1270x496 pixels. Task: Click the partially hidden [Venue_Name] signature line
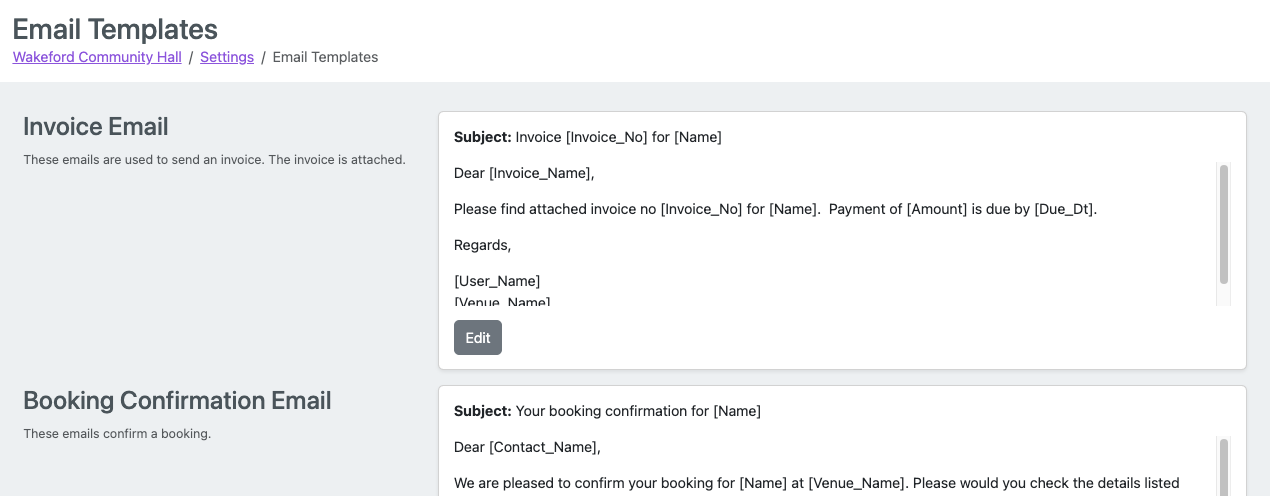tap(502, 301)
